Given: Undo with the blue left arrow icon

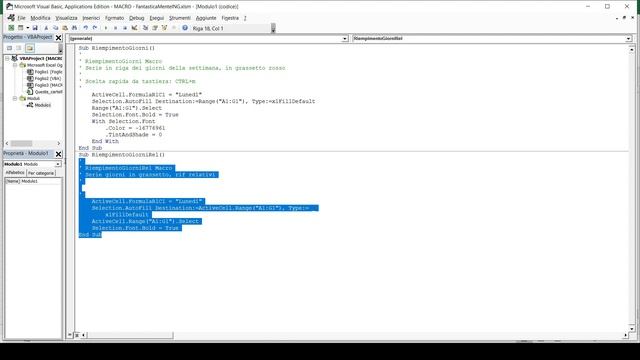Looking at the screenshot, I should coord(86,28).
